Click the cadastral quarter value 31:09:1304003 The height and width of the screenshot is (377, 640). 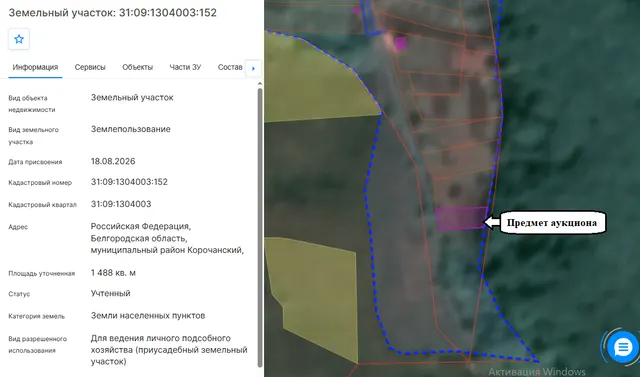click(x=121, y=204)
